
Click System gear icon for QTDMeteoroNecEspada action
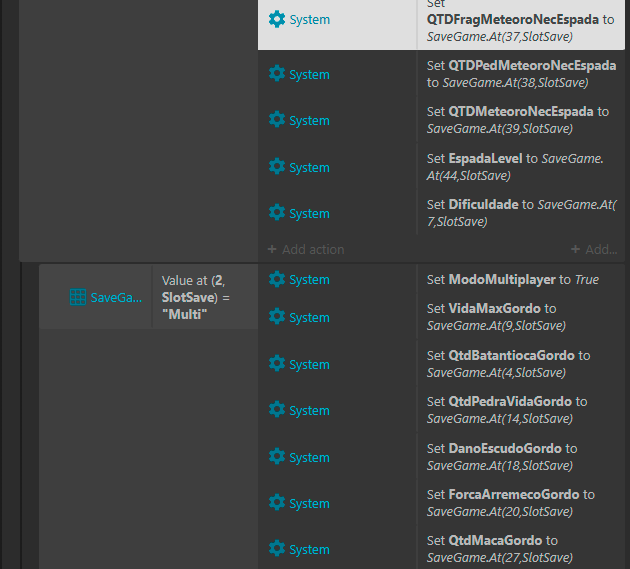(x=277, y=120)
